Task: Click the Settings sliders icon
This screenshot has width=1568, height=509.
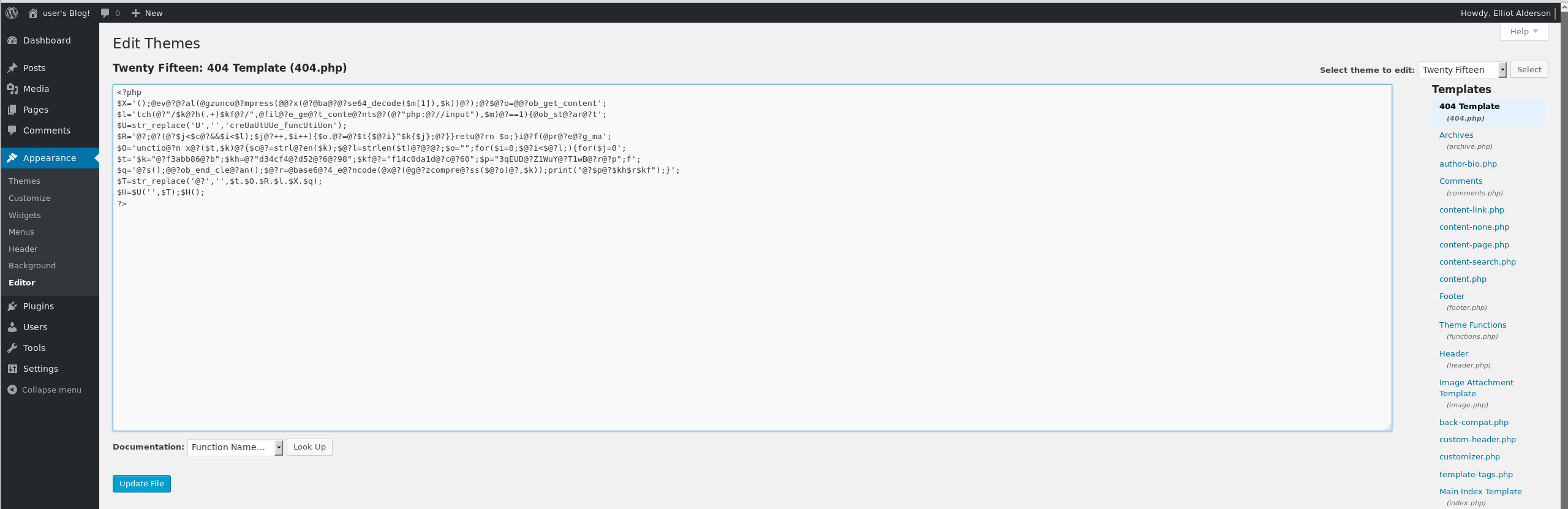Action: pos(12,369)
